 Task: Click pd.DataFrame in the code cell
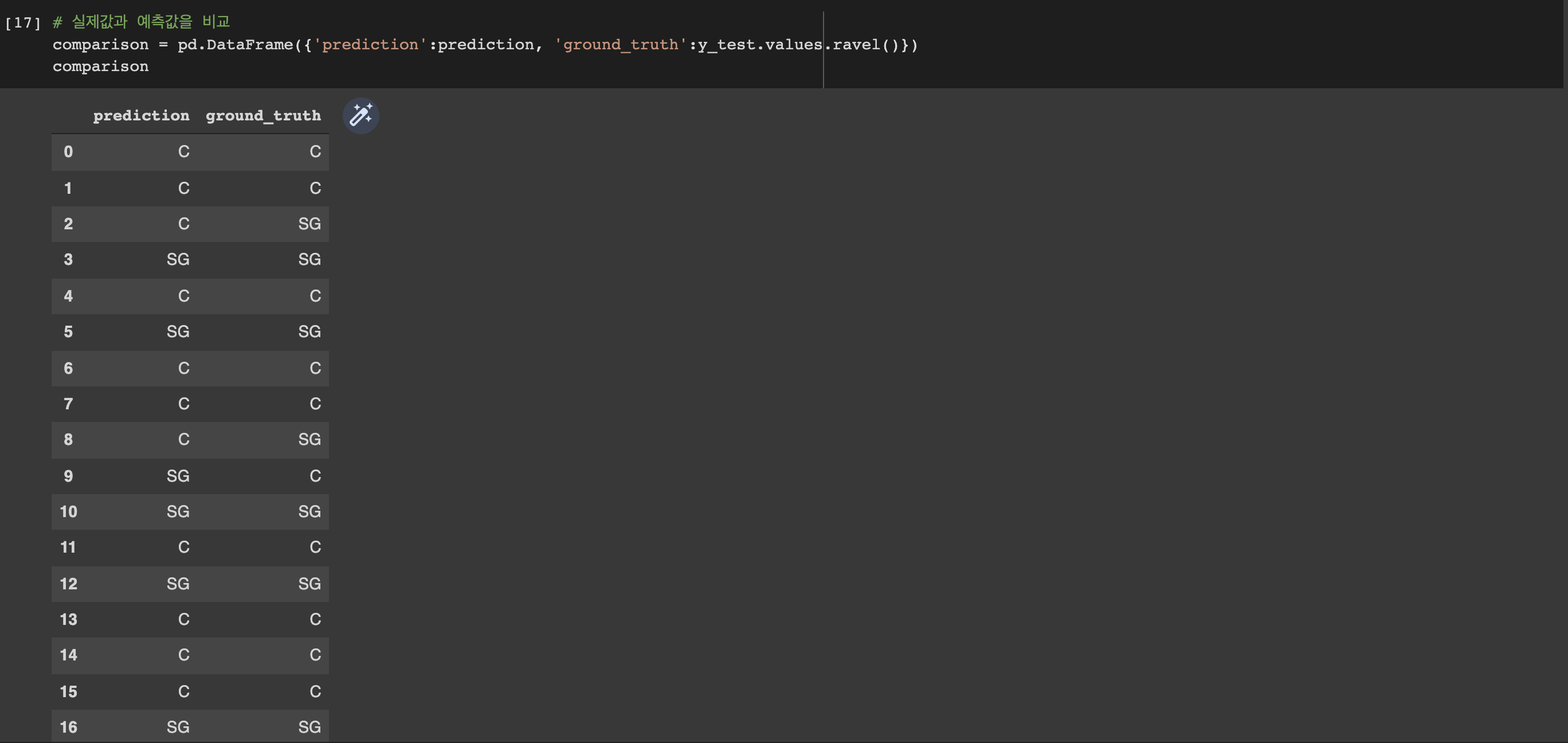[235, 45]
